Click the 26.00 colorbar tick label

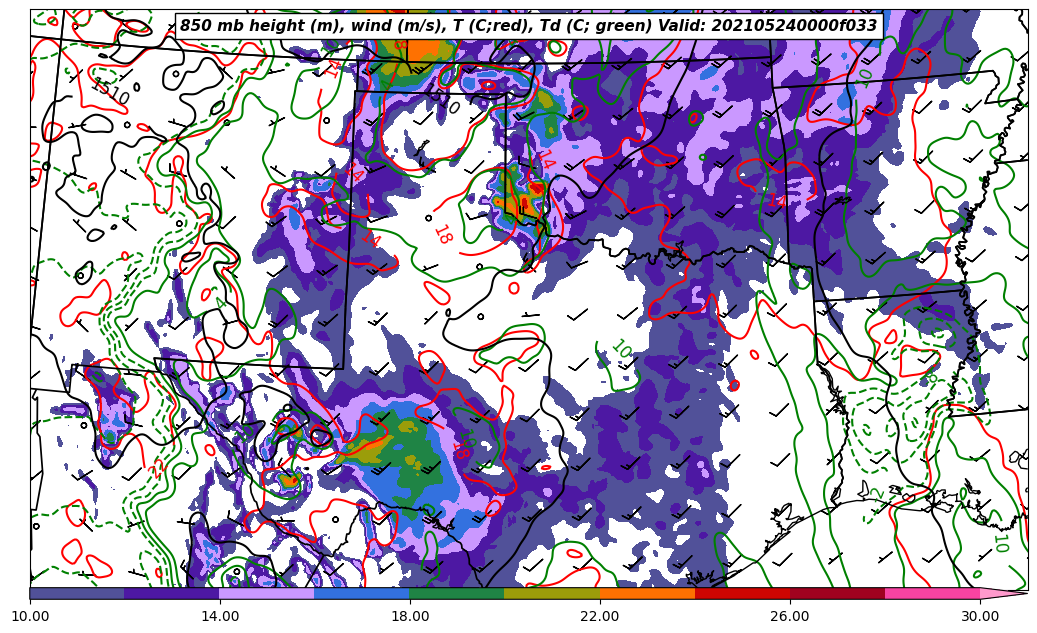click(790, 616)
